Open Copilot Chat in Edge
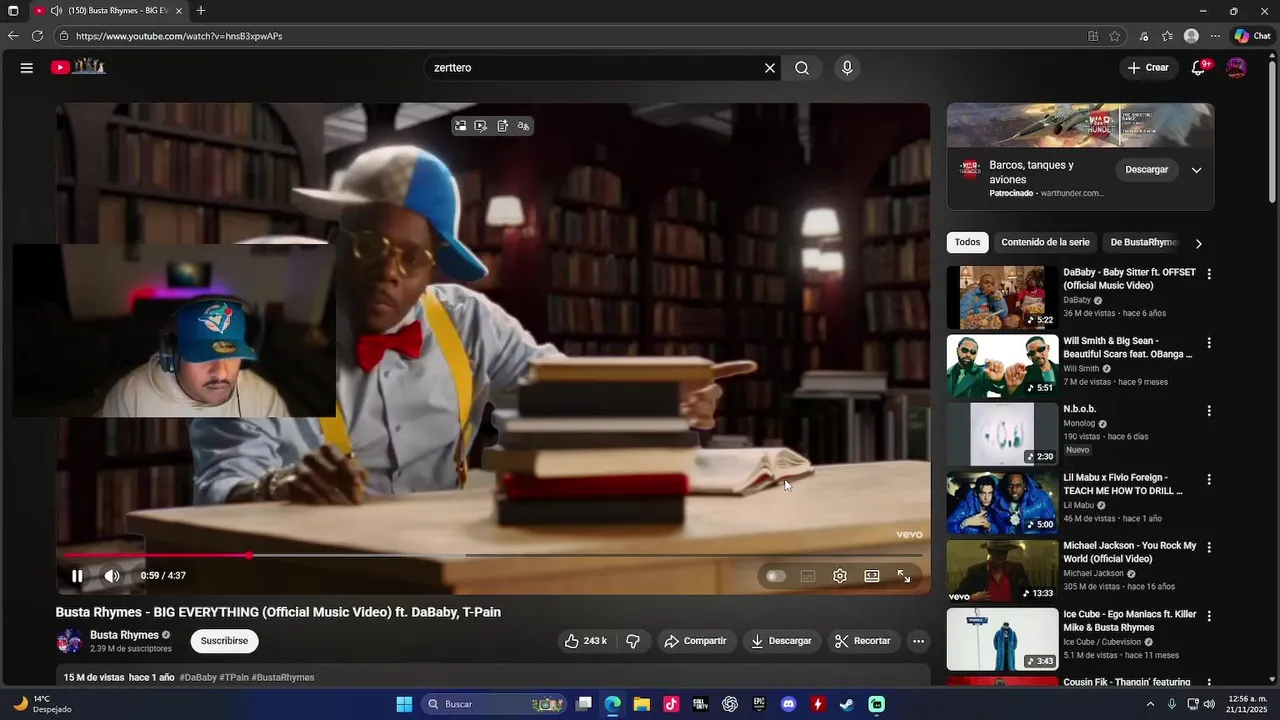The width and height of the screenshot is (1280, 720). (x=1252, y=36)
